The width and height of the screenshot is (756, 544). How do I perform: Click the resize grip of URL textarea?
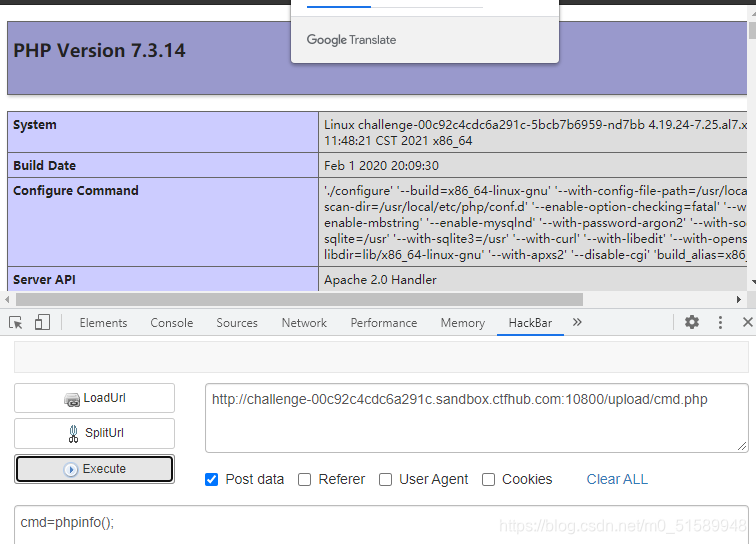(x=742, y=447)
